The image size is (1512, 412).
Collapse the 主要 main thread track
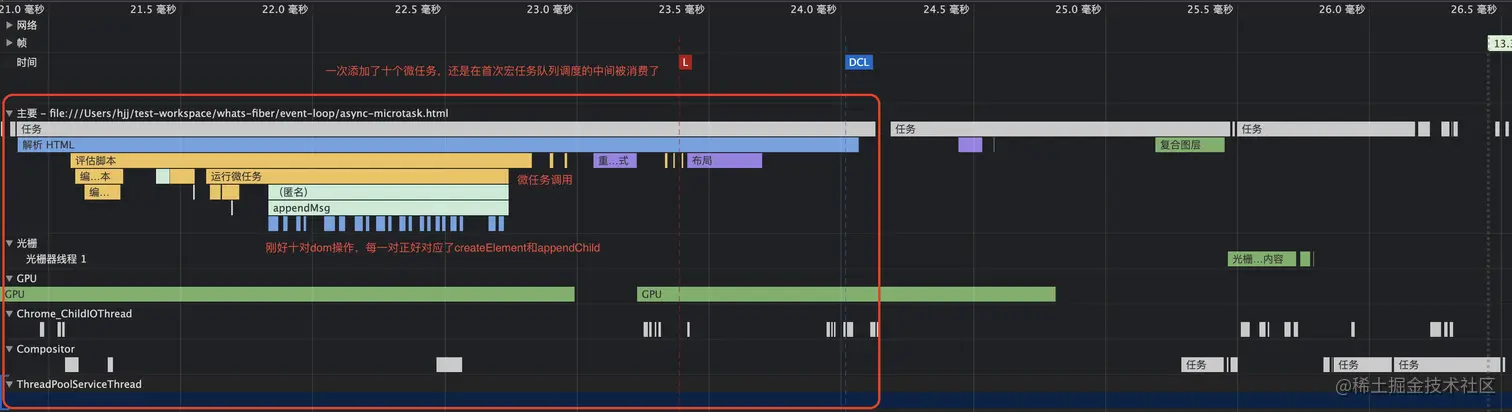tap(10, 113)
